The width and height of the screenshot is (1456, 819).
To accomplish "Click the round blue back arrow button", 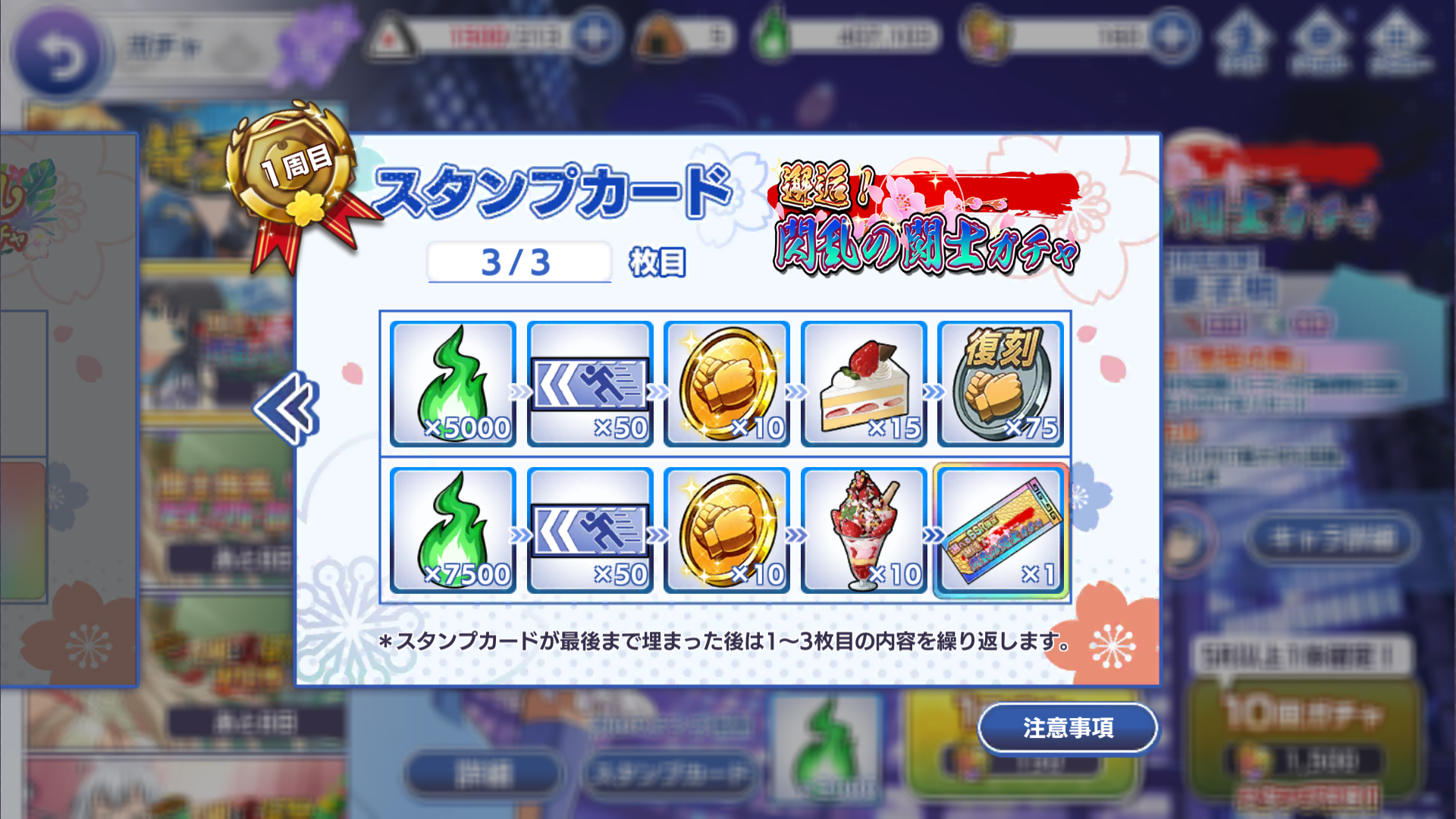I will coord(58,55).
